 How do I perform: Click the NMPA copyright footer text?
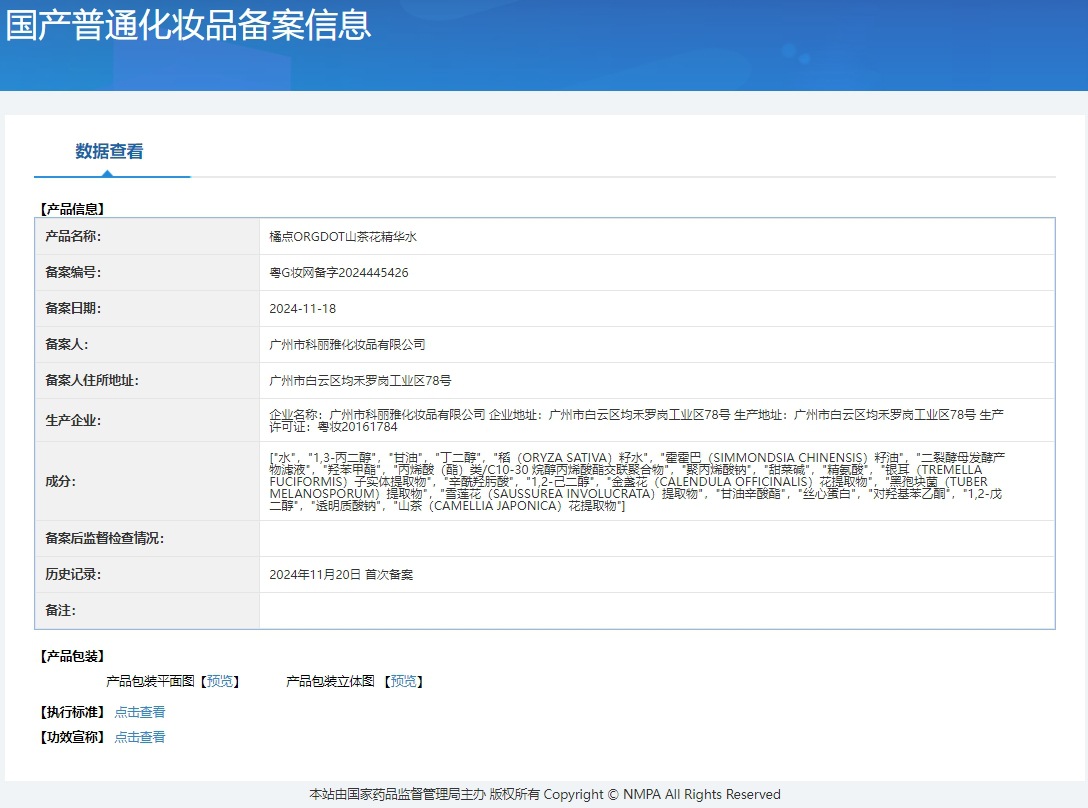545,795
